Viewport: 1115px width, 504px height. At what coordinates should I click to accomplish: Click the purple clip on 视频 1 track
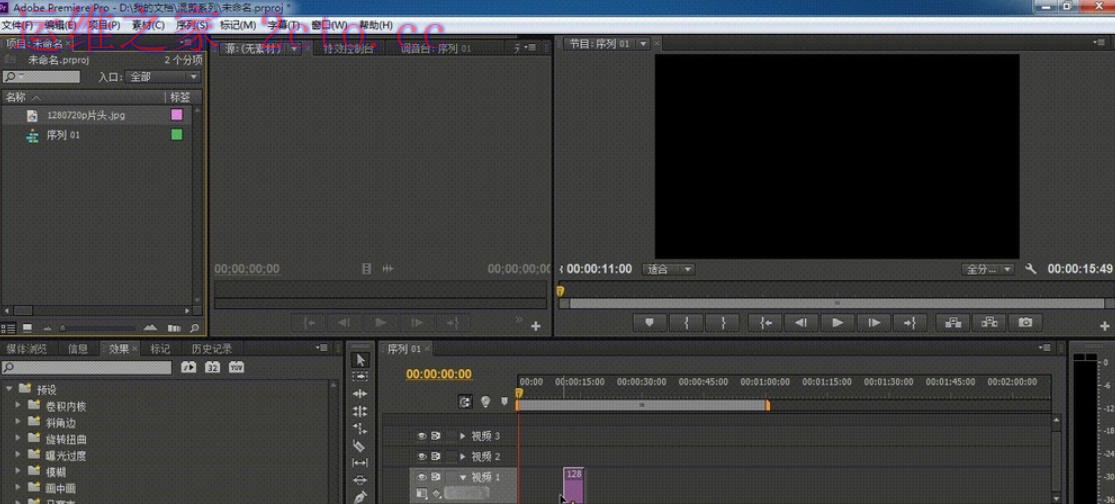pos(573,485)
